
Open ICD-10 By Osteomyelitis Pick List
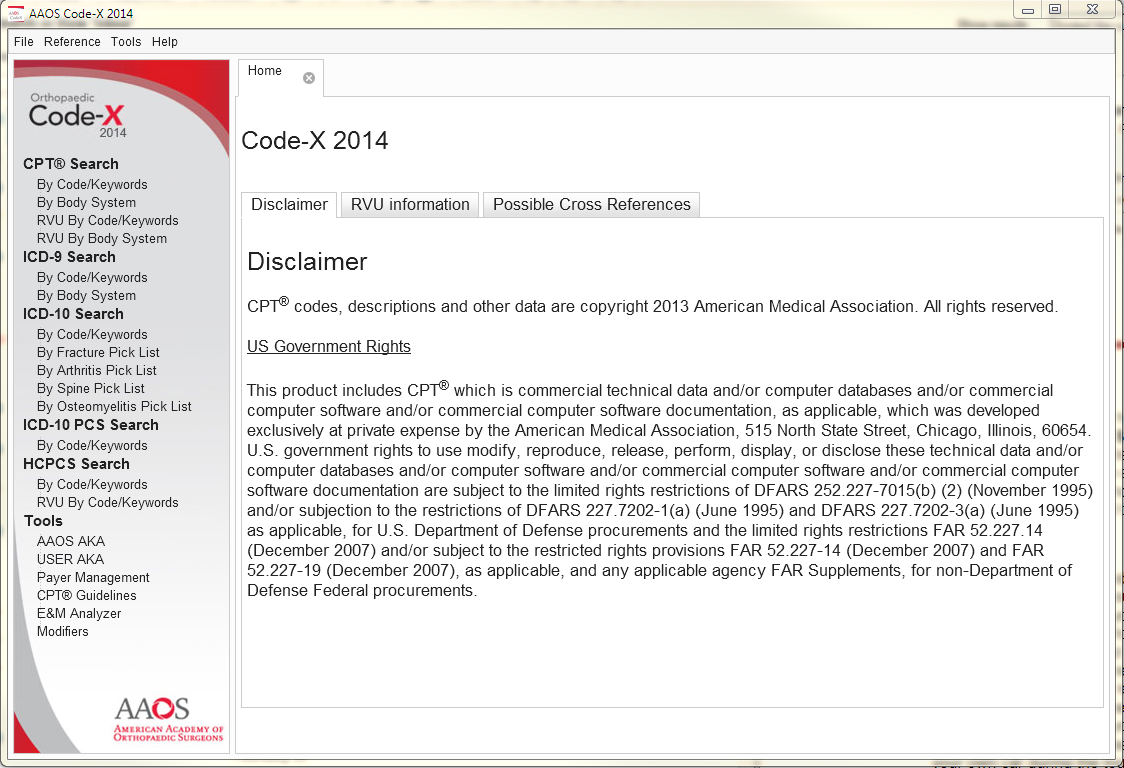[114, 406]
